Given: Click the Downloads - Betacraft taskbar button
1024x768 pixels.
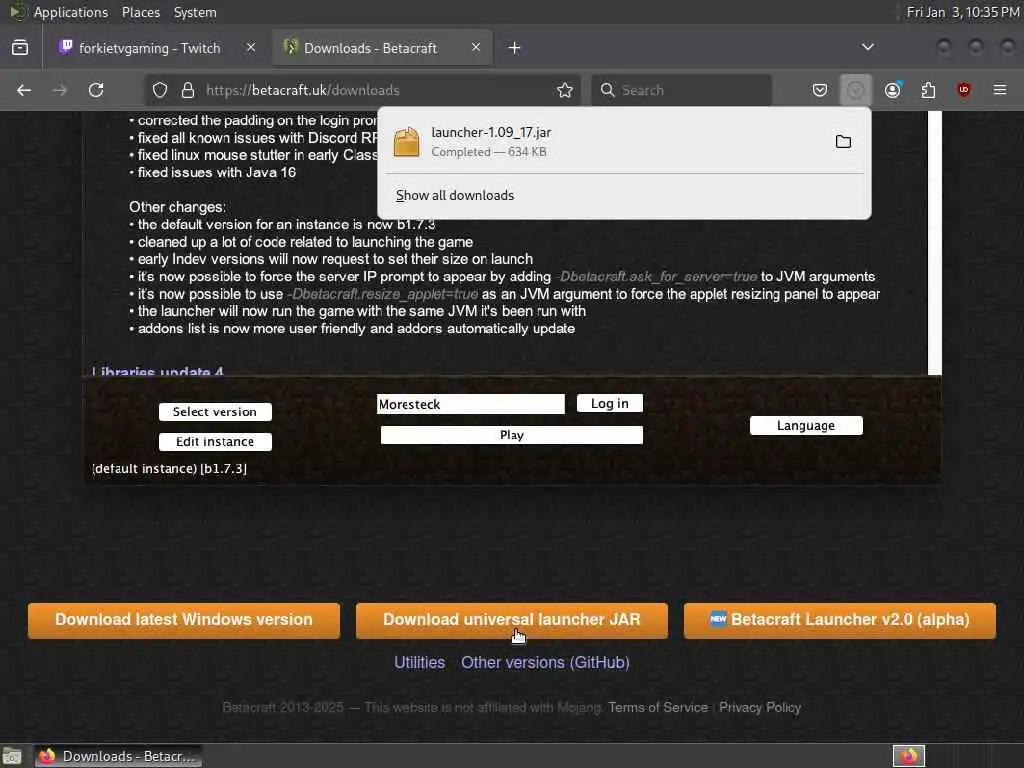Looking at the screenshot, I should 118,756.
